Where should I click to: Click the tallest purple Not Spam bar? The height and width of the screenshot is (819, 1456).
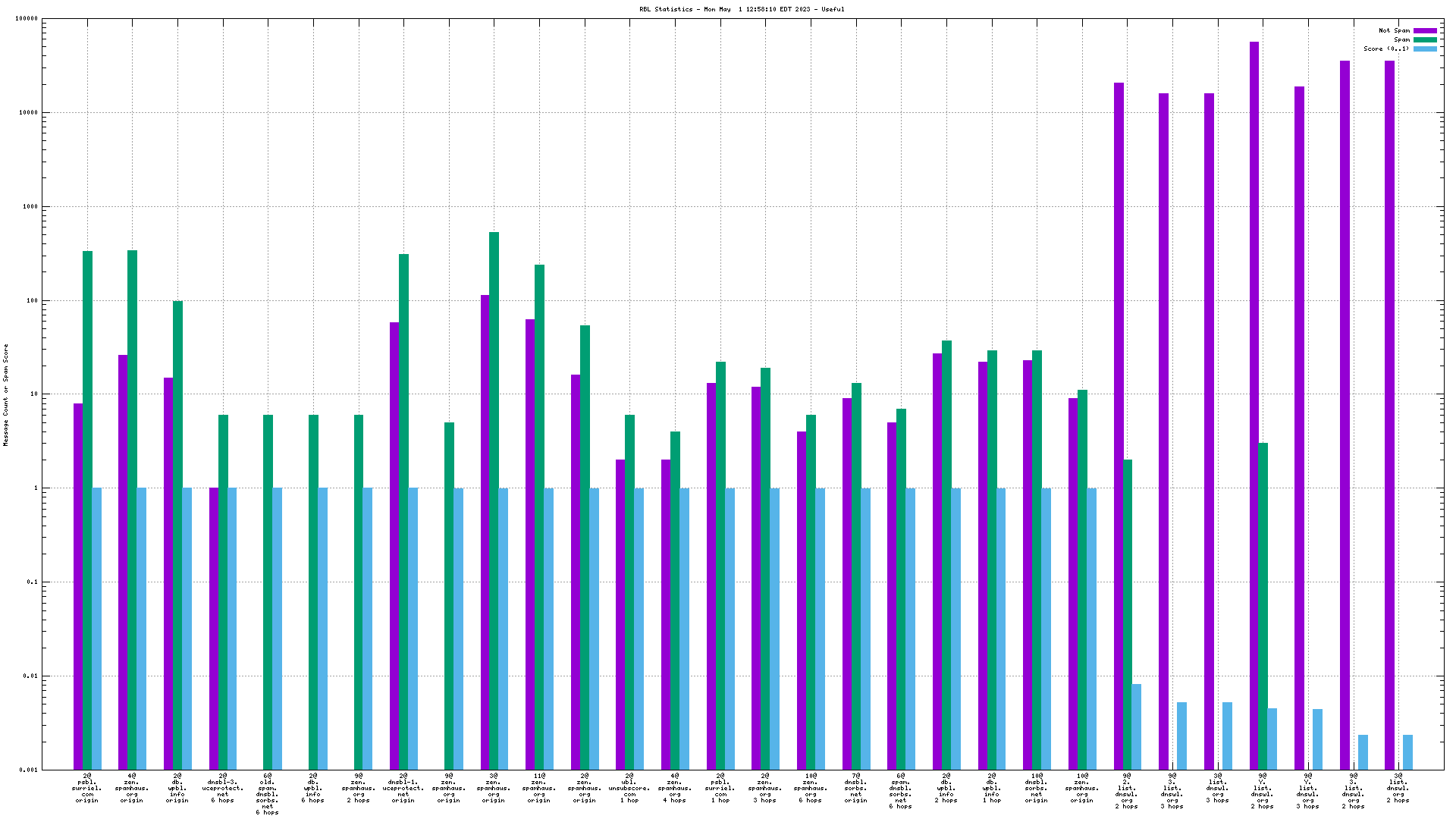tap(1254, 379)
